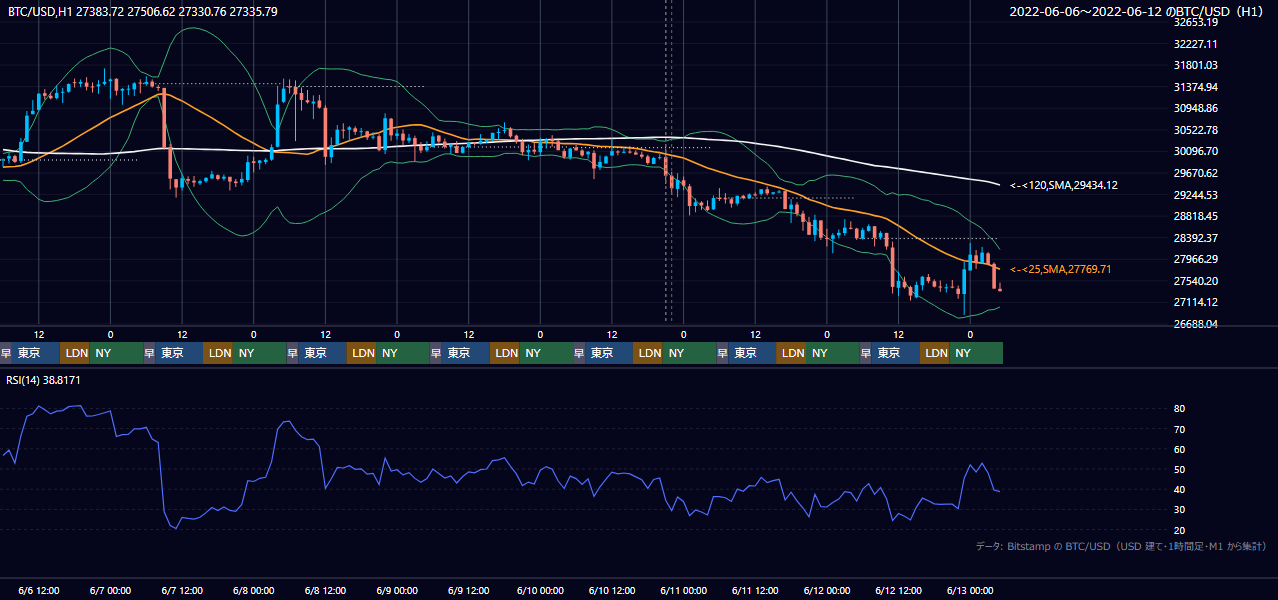The image size is (1278, 600).
Task: Click the 28818.45 price axis label
Action: [x=1195, y=216]
